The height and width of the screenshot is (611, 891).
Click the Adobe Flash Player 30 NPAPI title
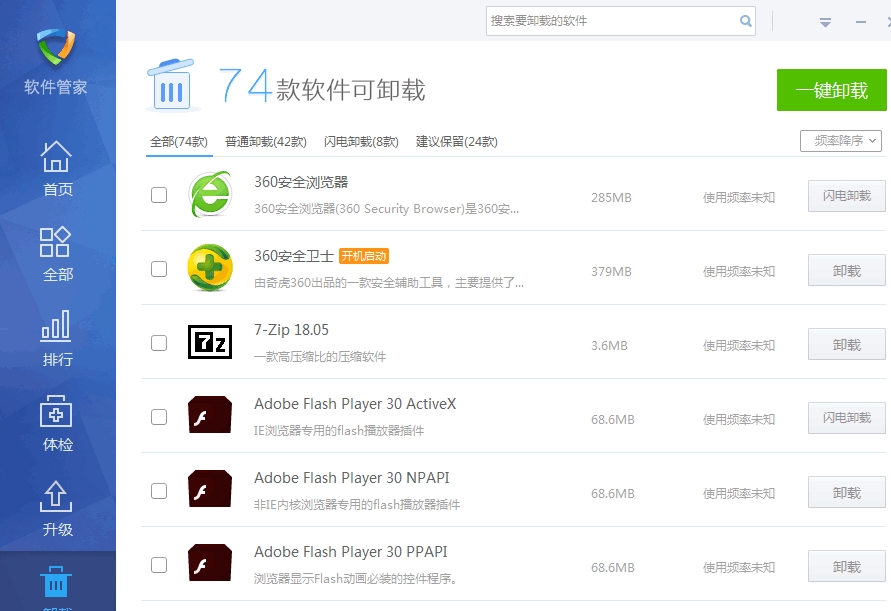pos(352,477)
